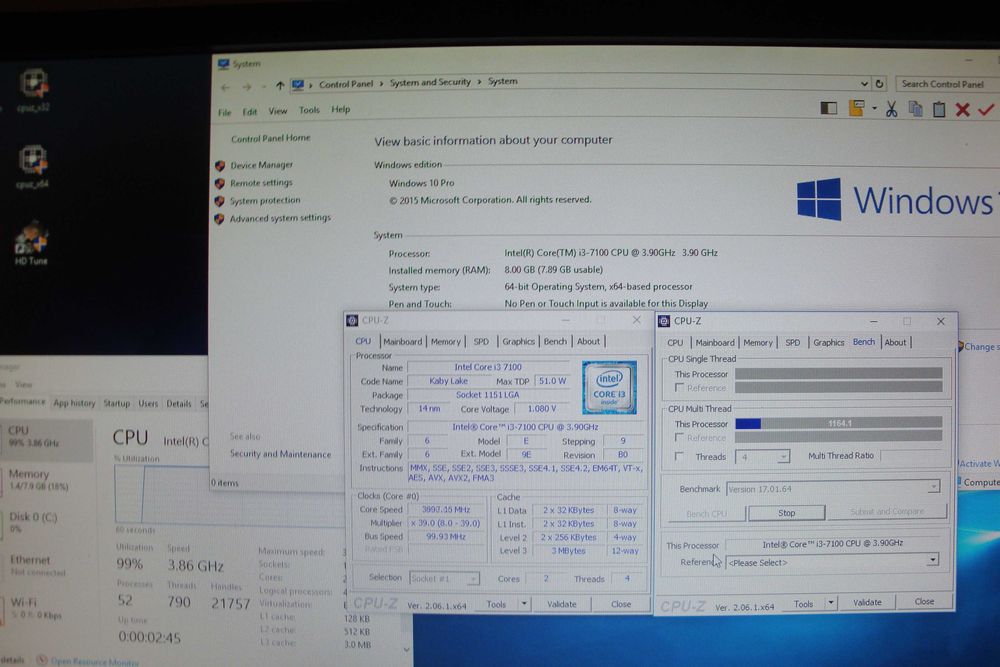Click Close in the right CPU-Z window
The image size is (1000, 667).
924,601
